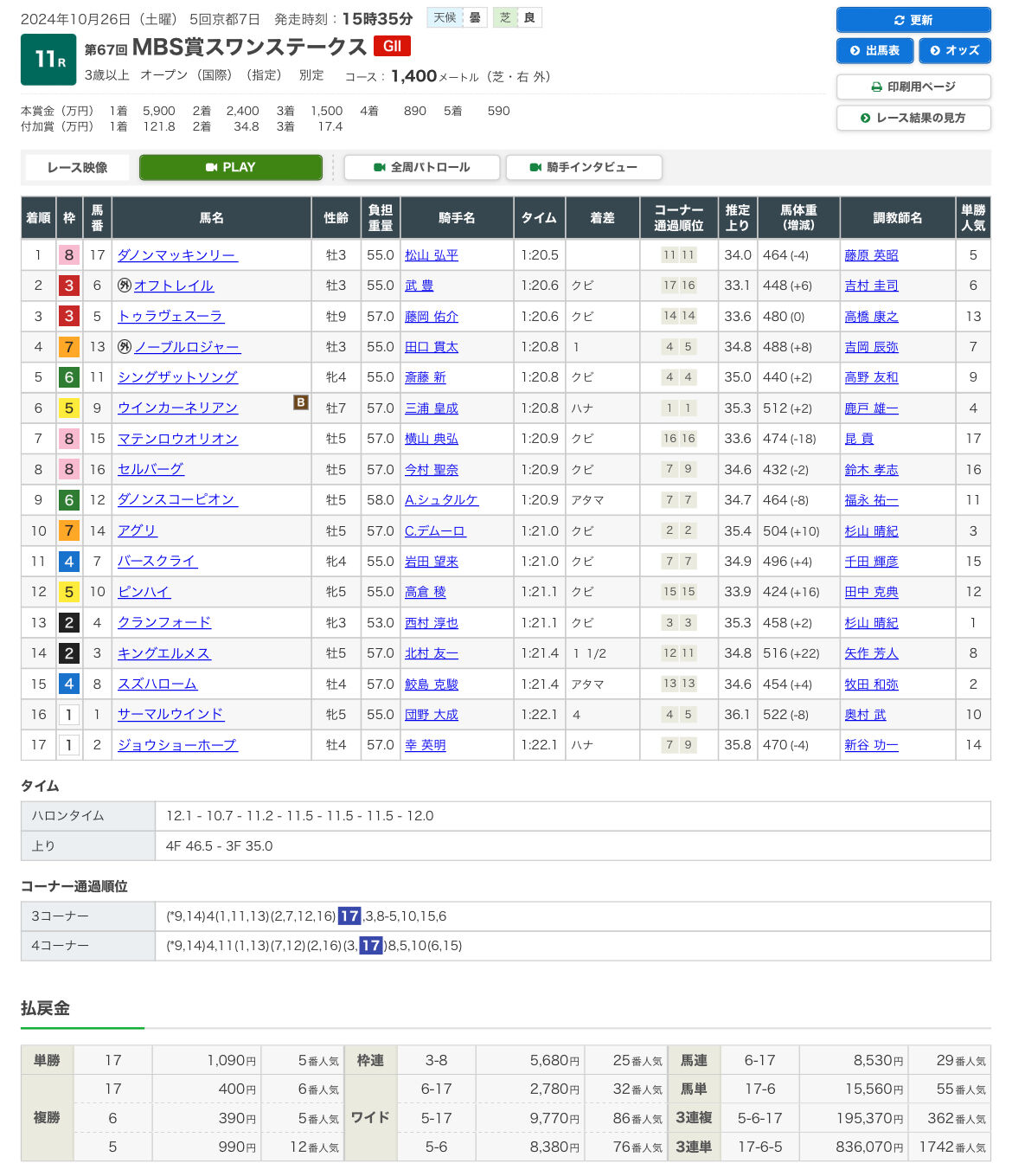Open horse トゥラヴェスーラ link
Viewport: 1012px width, 1176px height.
coord(170,317)
